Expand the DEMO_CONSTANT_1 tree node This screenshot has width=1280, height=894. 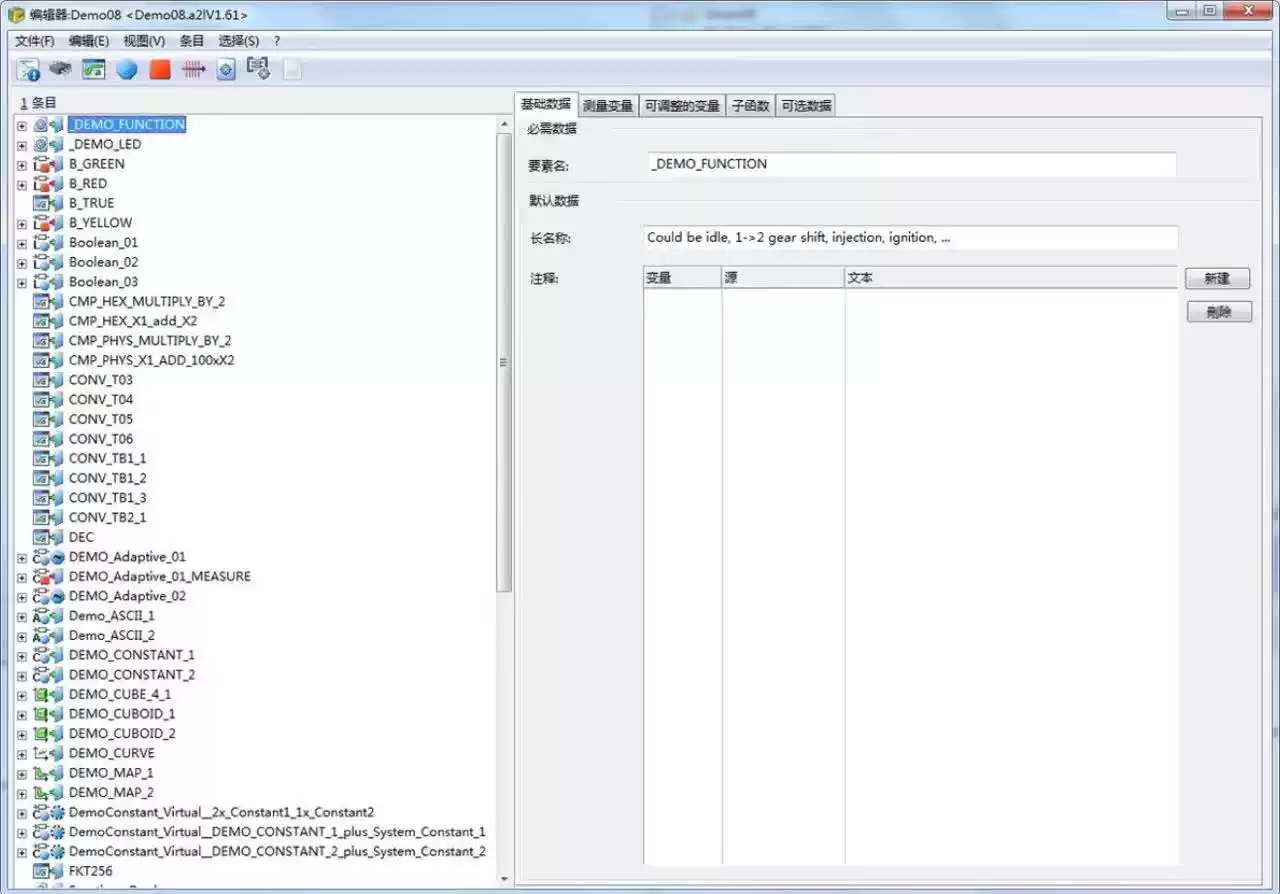click(x=22, y=655)
